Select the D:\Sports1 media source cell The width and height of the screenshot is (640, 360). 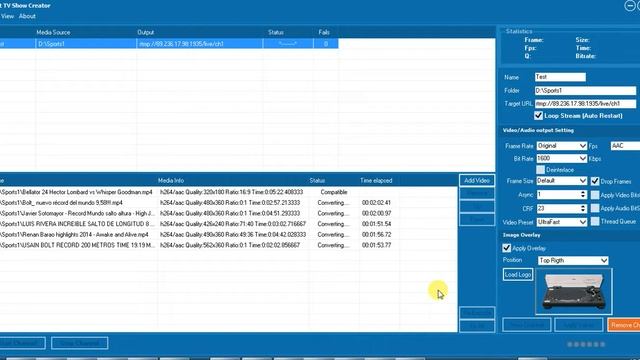click(86, 44)
